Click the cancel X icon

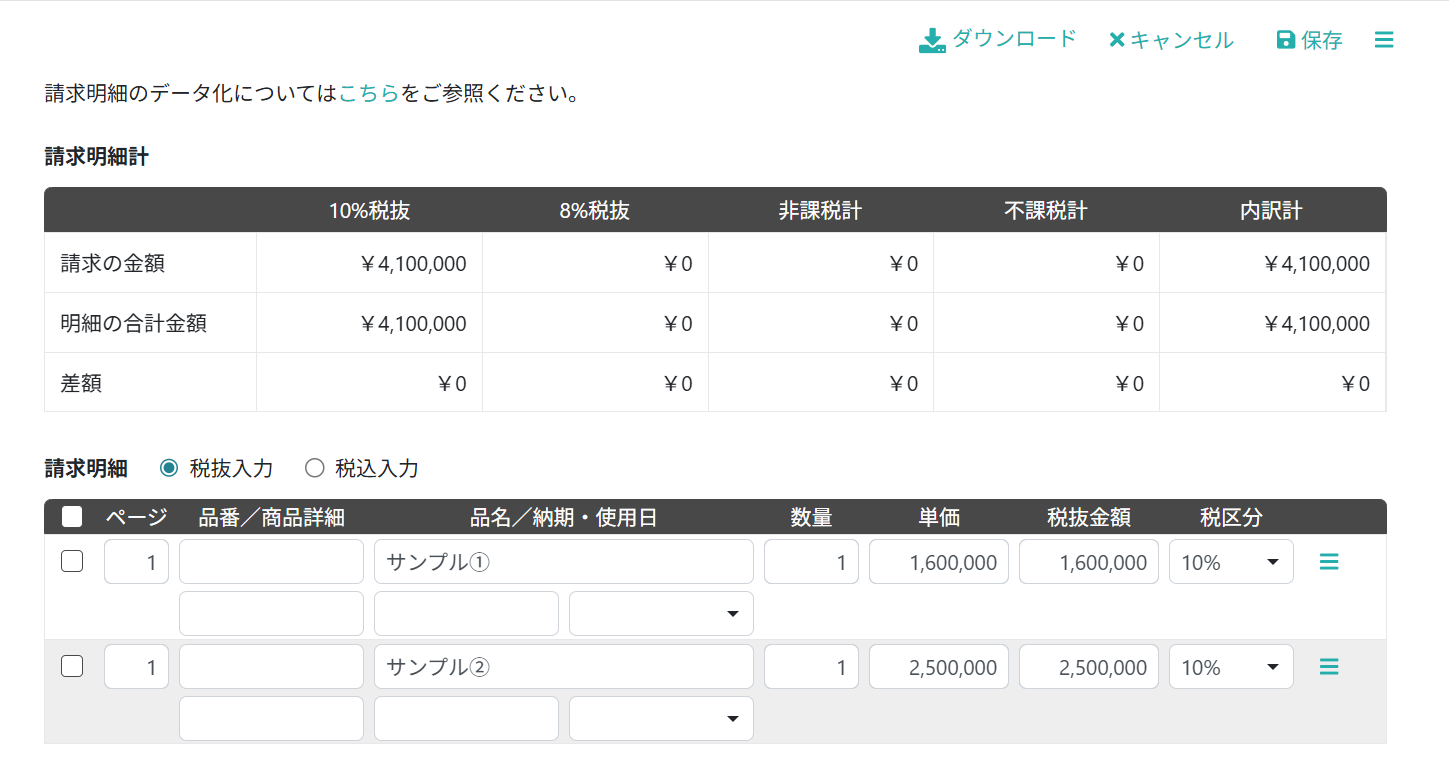1117,40
